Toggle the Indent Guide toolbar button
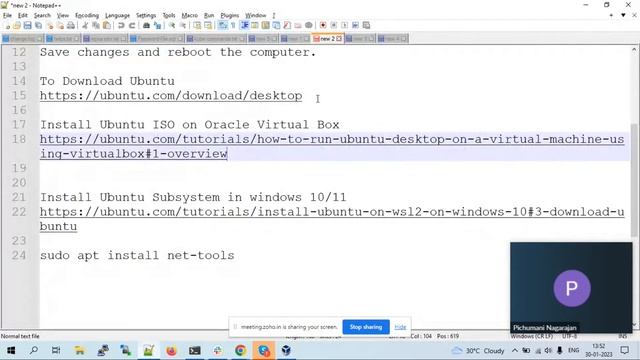 coord(244,25)
